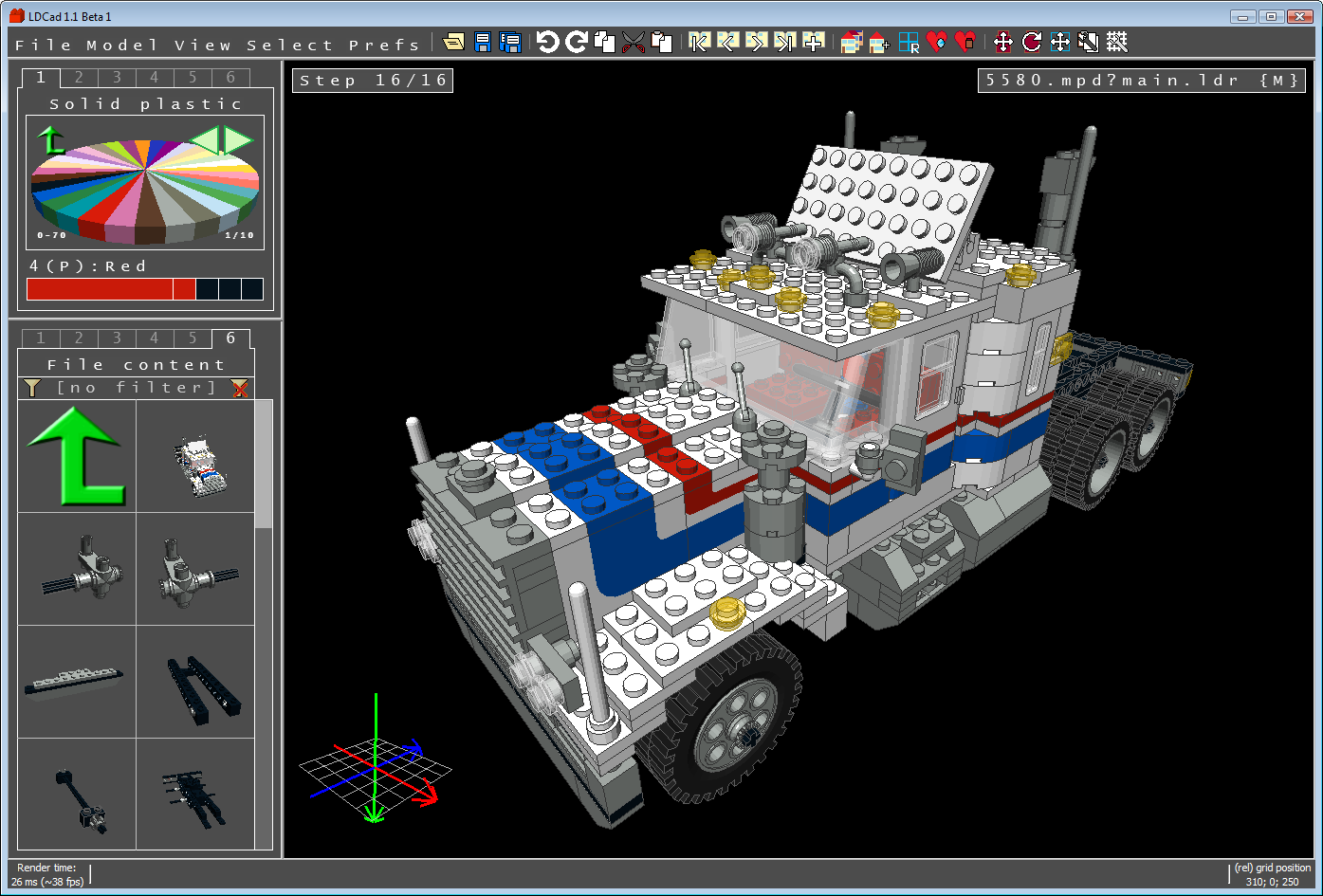
Task: Select the long gray plate part thumbnail
Action: point(77,681)
